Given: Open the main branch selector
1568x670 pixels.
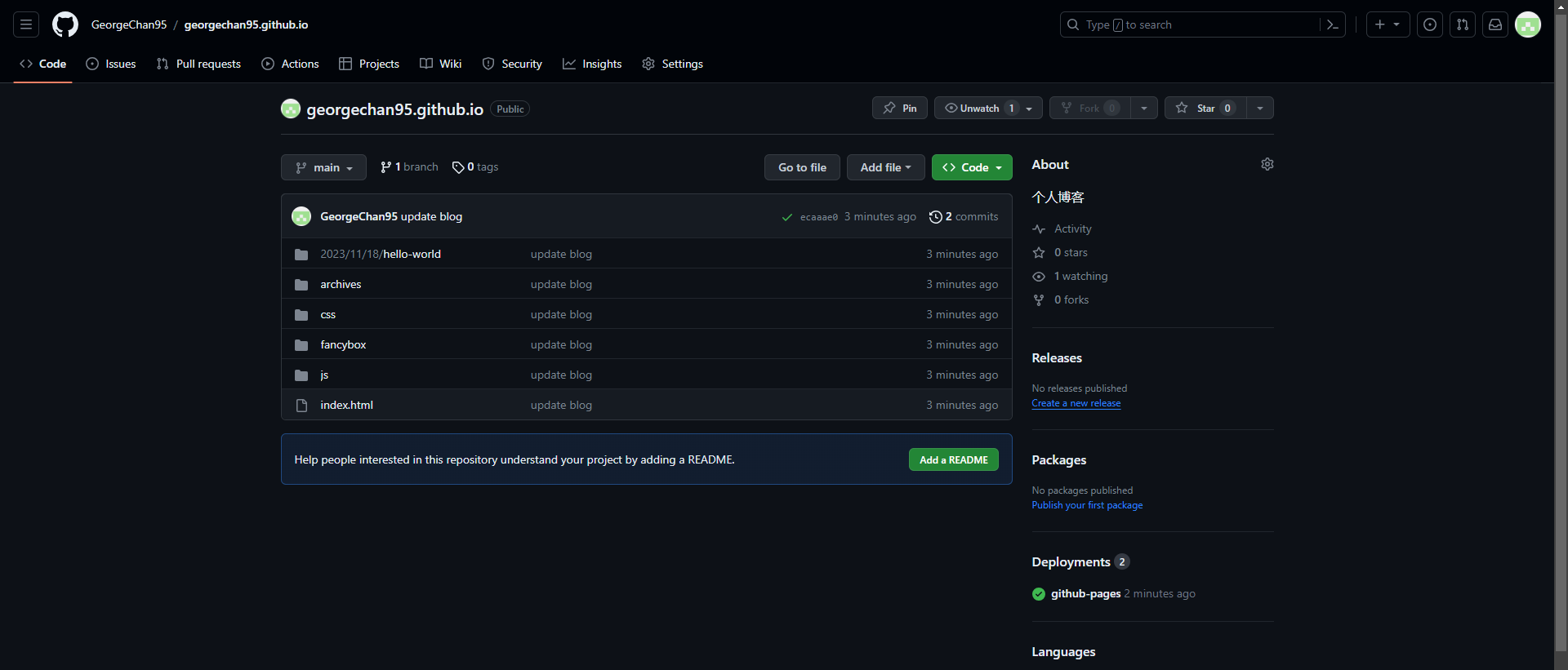Looking at the screenshot, I should [323, 167].
